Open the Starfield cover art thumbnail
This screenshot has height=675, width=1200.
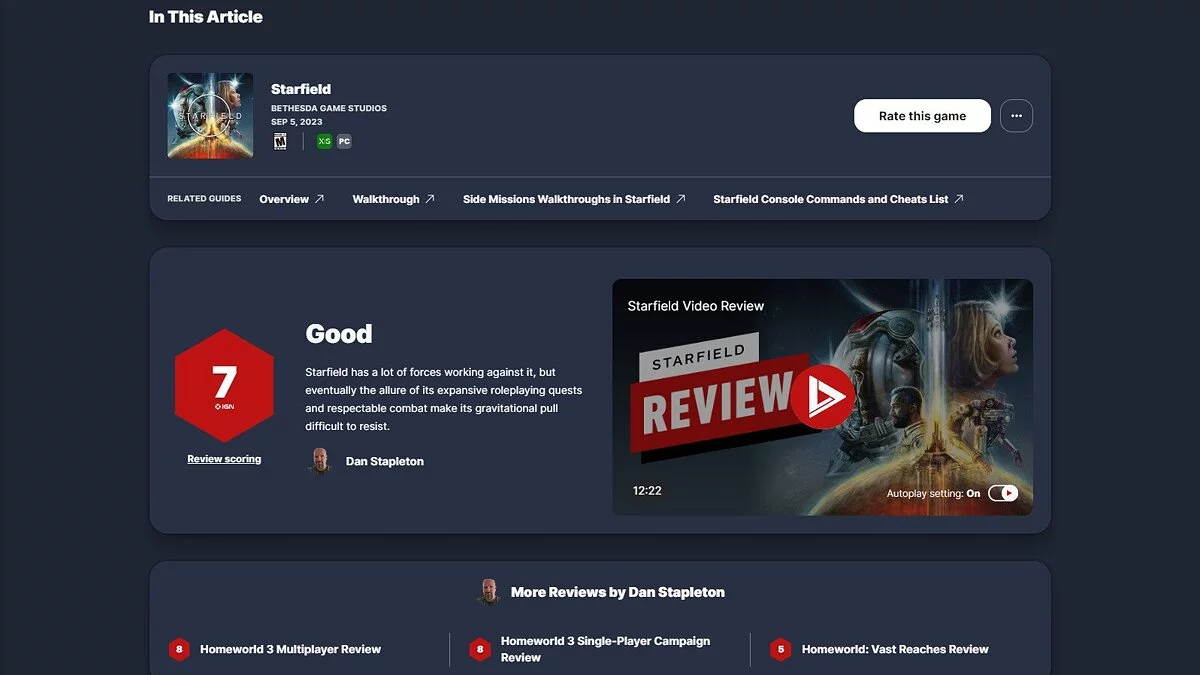pyautogui.click(x=210, y=115)
